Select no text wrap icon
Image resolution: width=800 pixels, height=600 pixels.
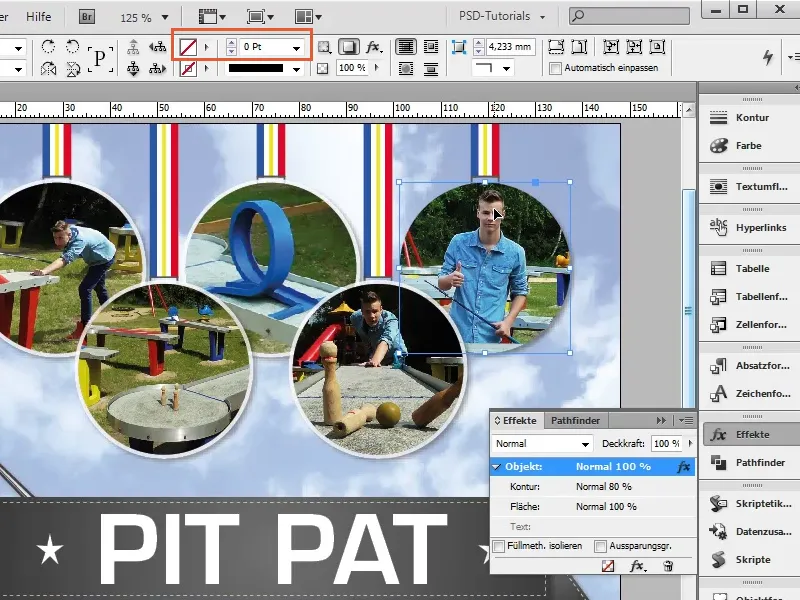406,47
